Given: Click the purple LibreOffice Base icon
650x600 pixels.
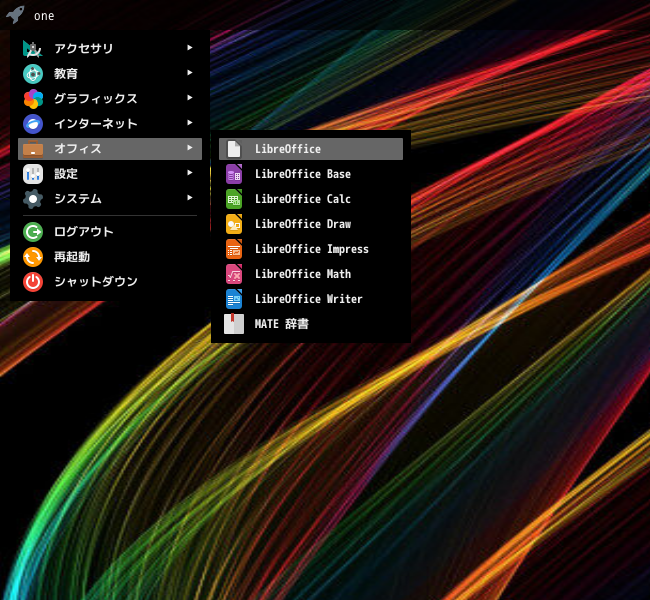Looking at the screenshot, I should tap(234, 174).
